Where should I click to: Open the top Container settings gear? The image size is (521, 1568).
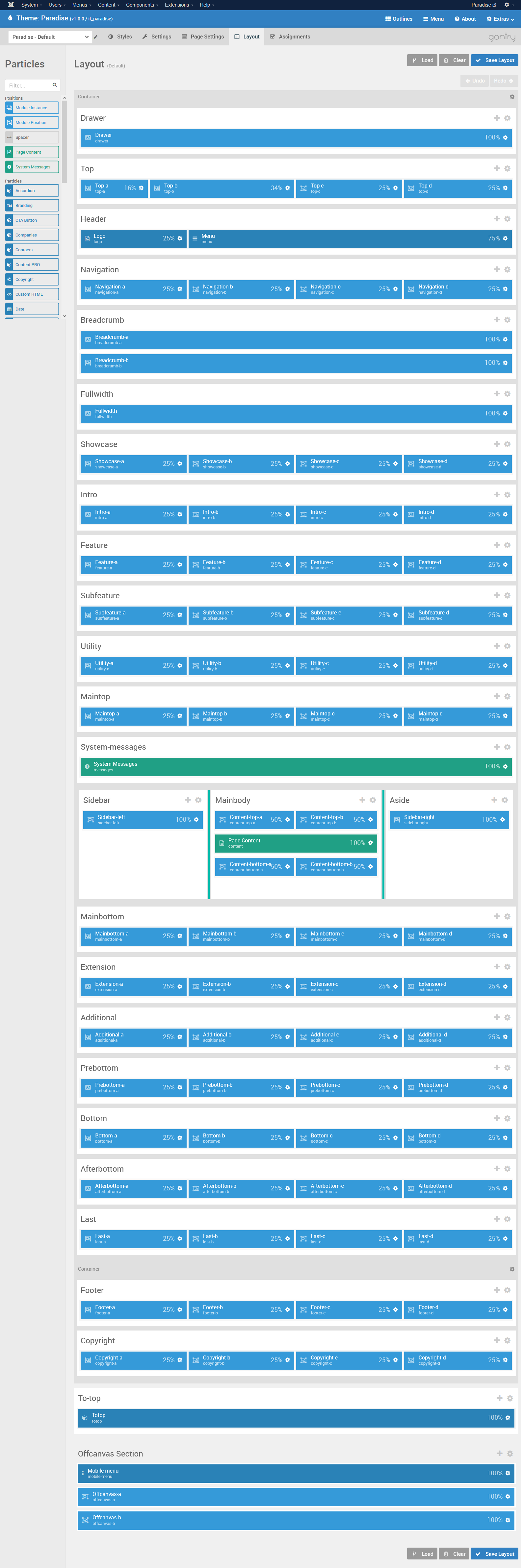point(512,97)
